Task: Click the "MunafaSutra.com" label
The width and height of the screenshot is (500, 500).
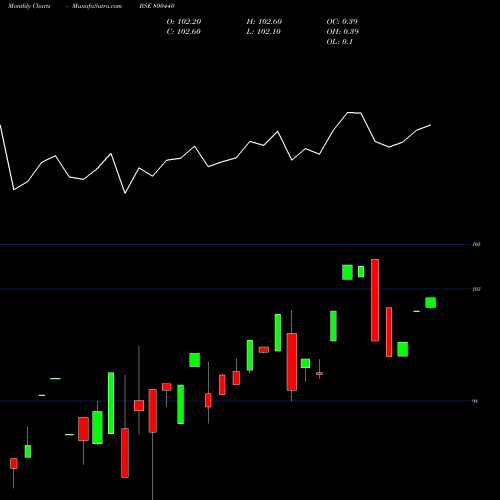Action: click(97, 6)
